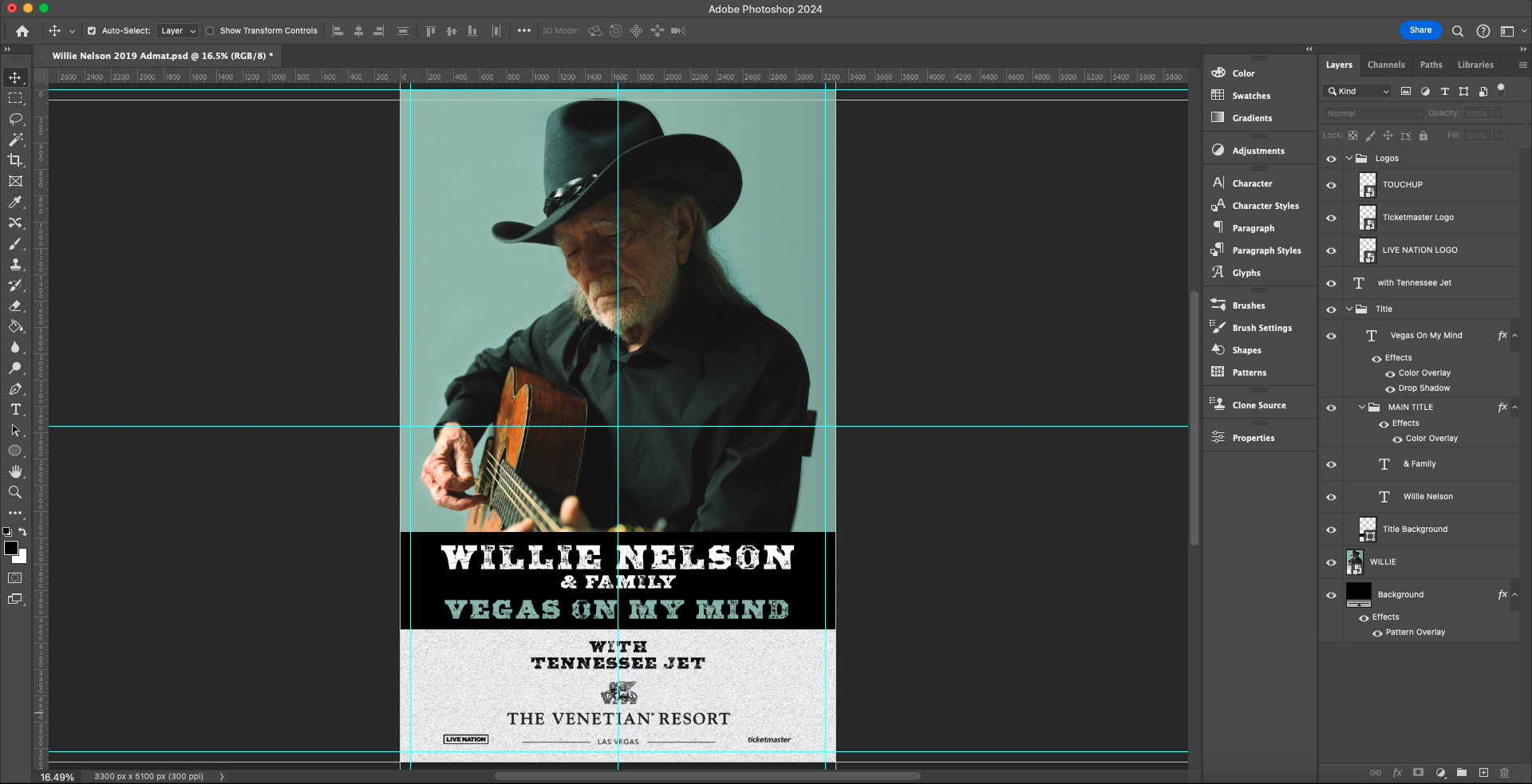Screen dimensions: 1532x784
Task: Hide the Title Background layer
Action: (1331, 530)
